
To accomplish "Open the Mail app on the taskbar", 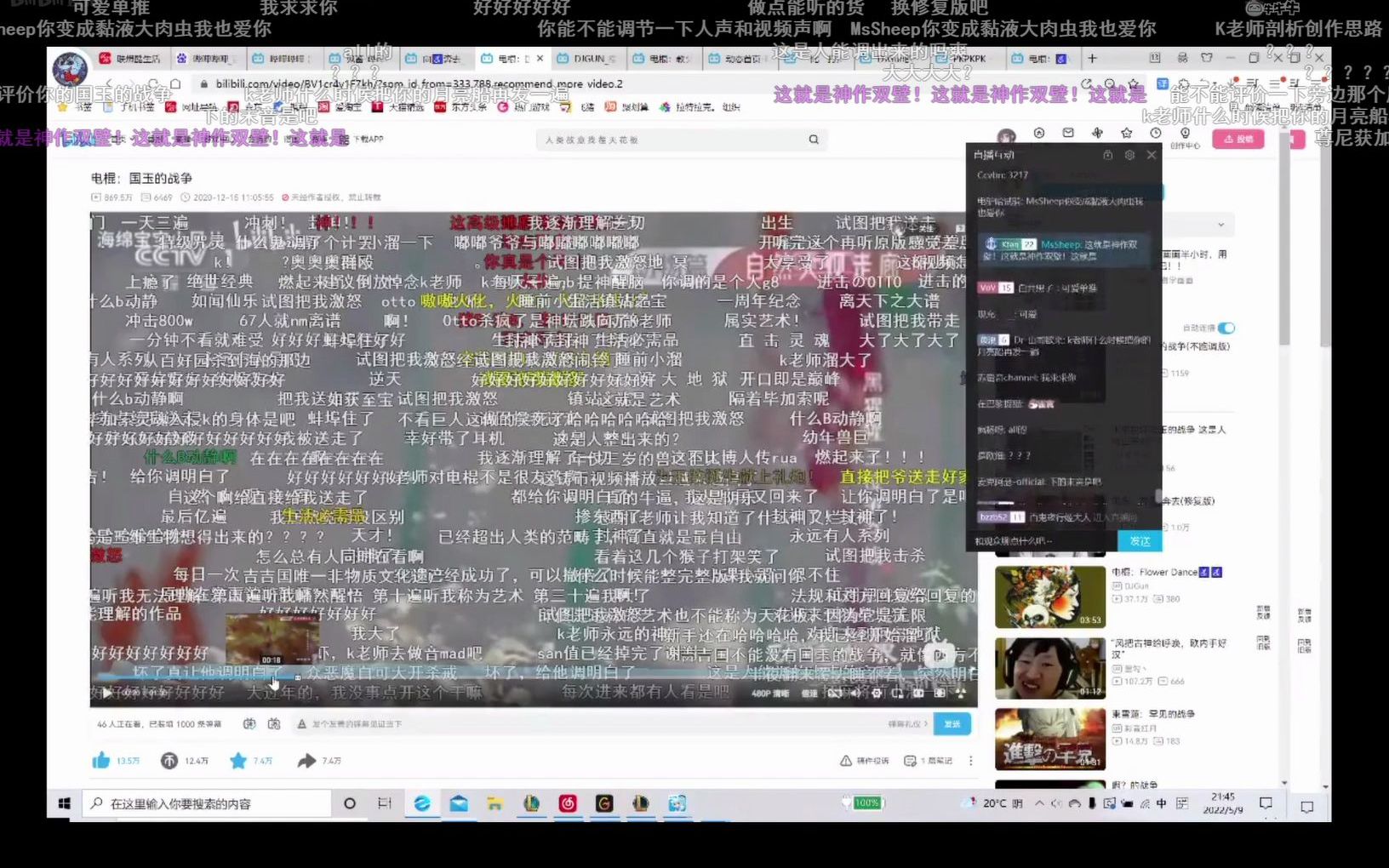I will click(459, 803).
